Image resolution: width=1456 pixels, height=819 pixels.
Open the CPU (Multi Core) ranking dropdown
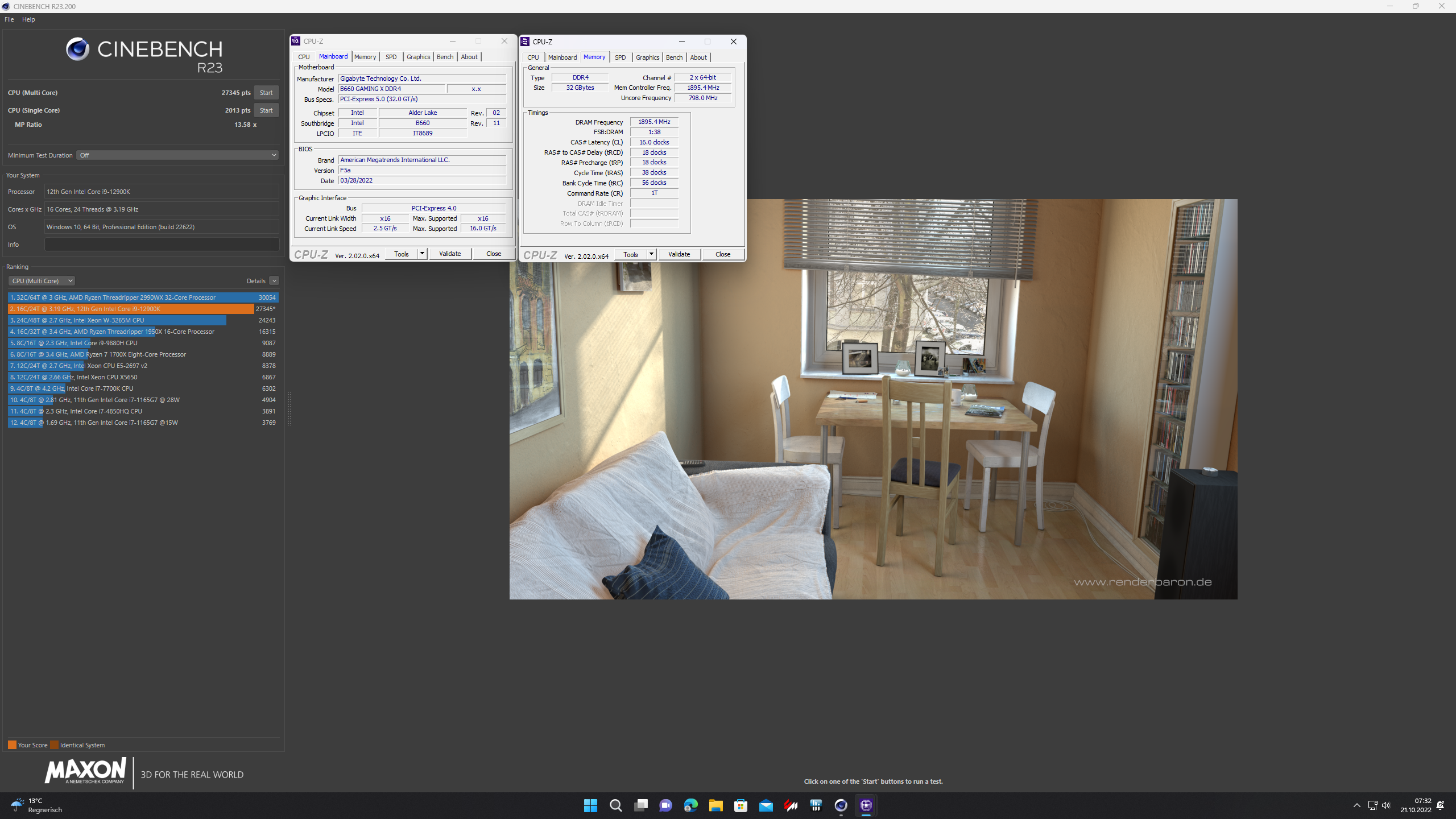click(x=42, y=281)
